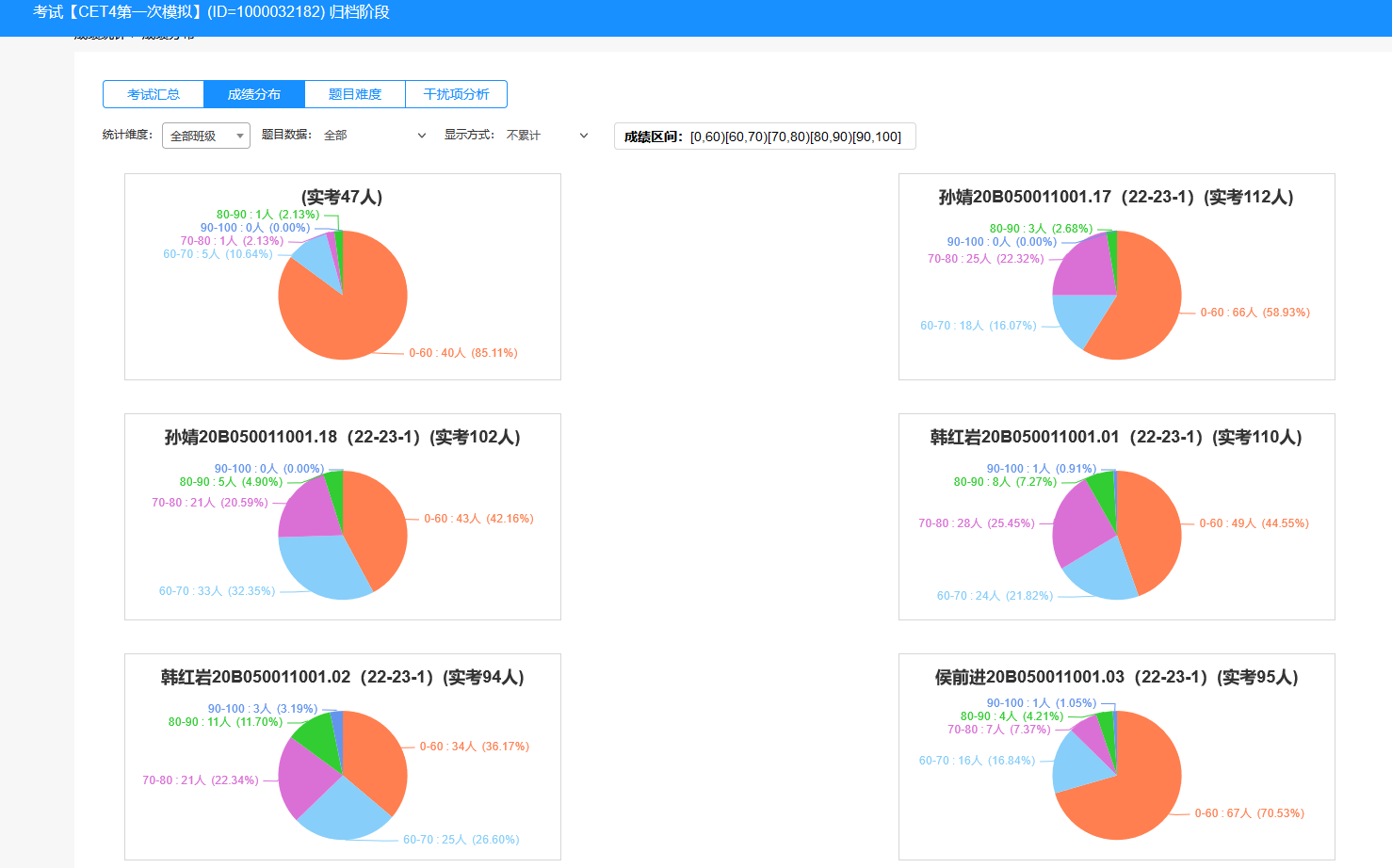The width and height of the screenshot is (1392, 868).
Task: Expand the 统计维度 全部班级 dropdown
Action: pyautogui.click(x=205, y=136)
